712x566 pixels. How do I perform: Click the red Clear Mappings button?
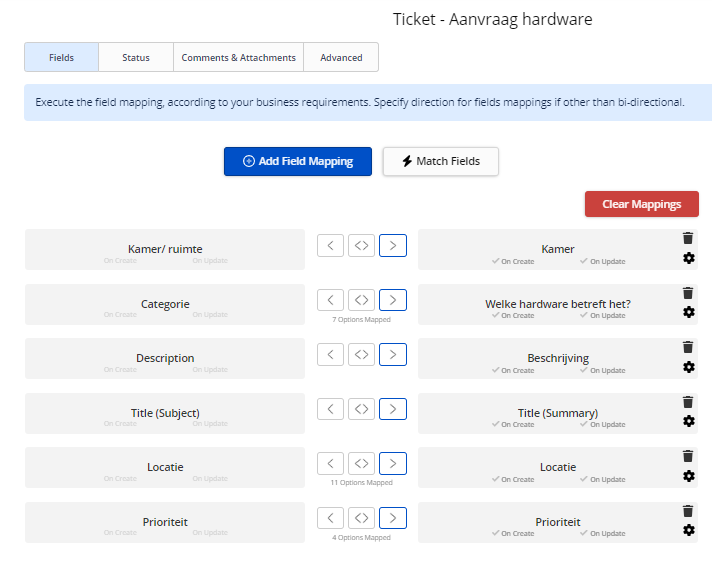click(641, 204)
